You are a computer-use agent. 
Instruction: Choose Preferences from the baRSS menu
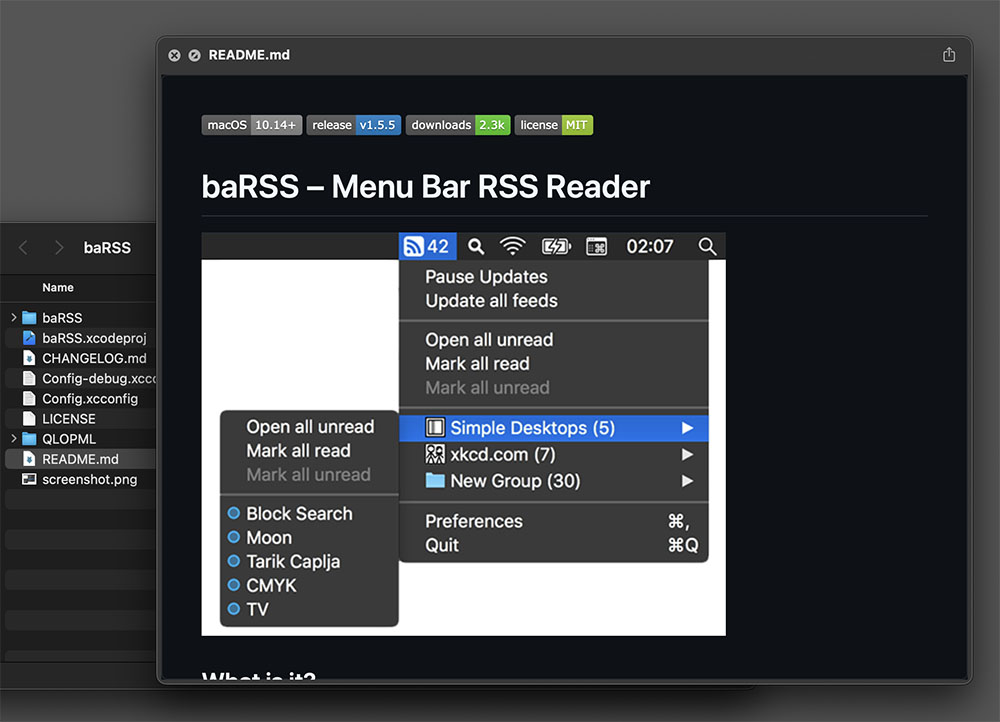pyautogui.click(x=473, y=521)
